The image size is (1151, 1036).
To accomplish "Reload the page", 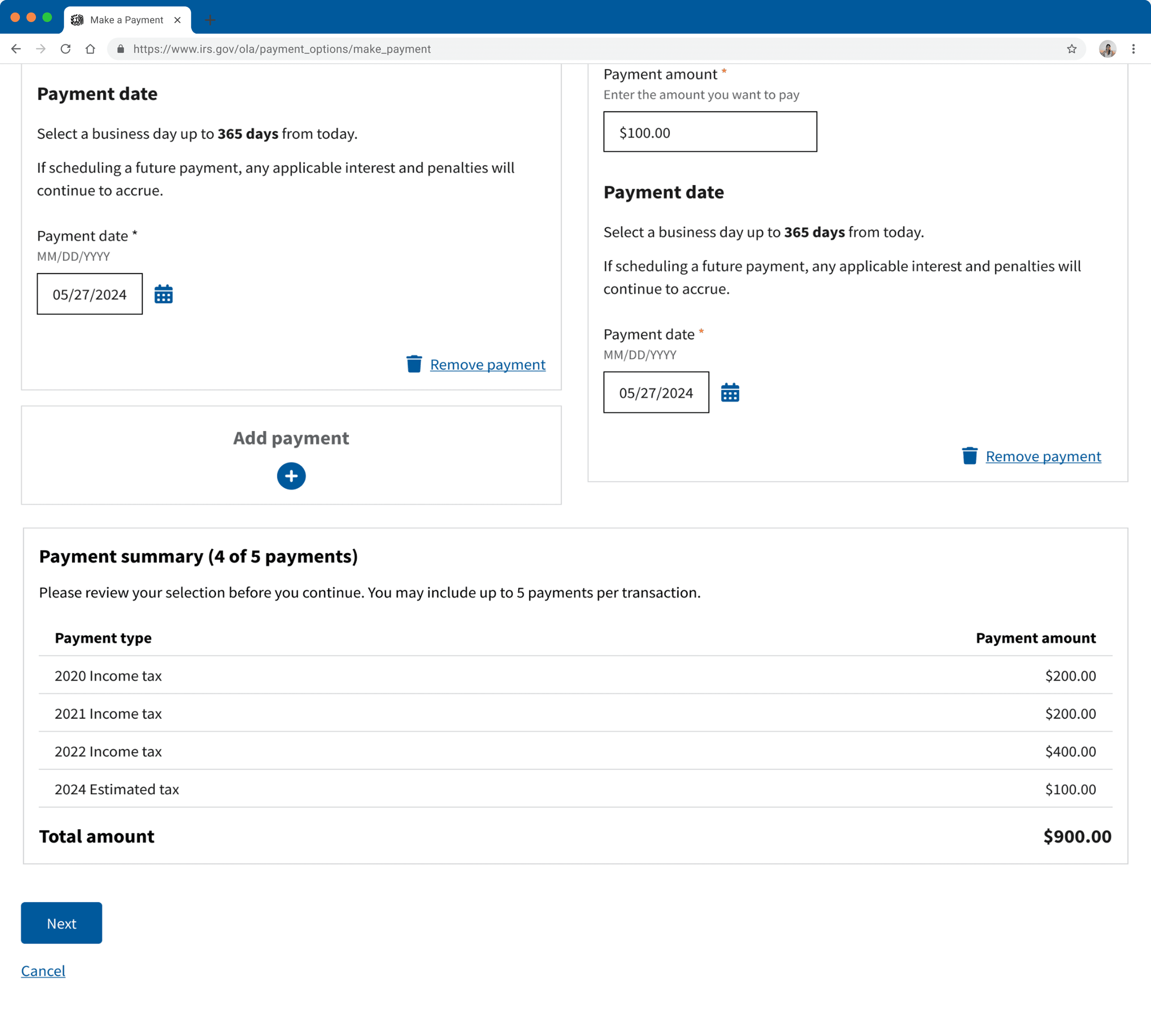I will pyautogui.click(x=65, y=49).
